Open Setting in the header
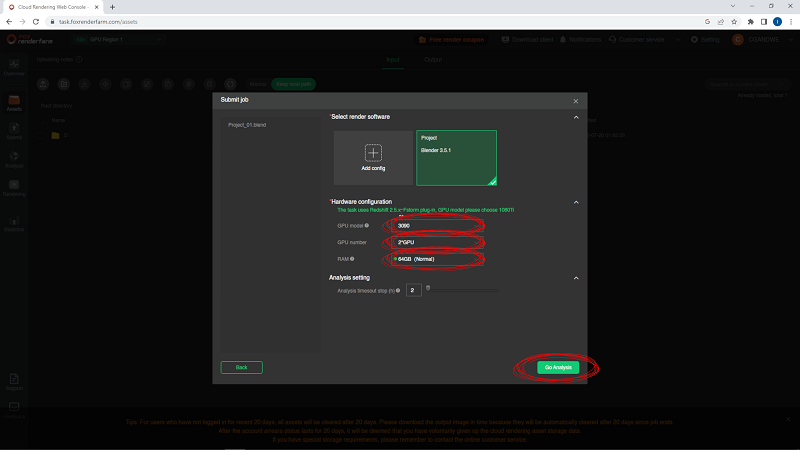 coord(705,40)
